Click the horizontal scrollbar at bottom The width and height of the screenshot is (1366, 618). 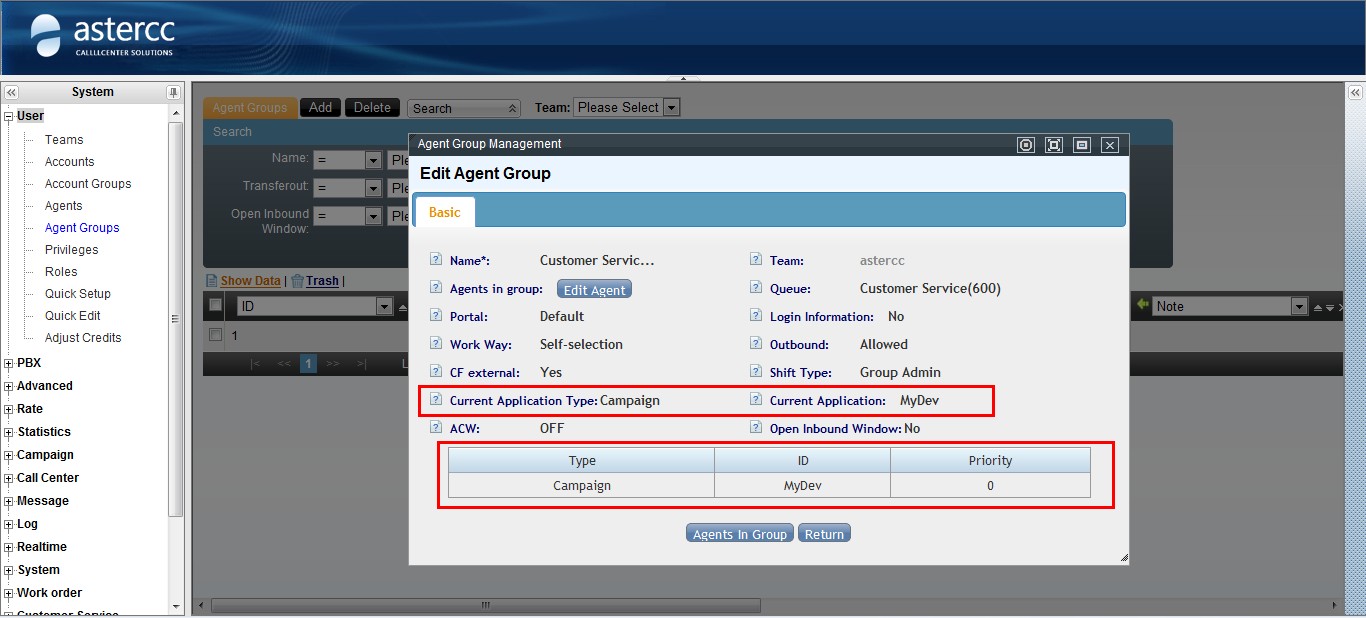[x=485, y=605]
